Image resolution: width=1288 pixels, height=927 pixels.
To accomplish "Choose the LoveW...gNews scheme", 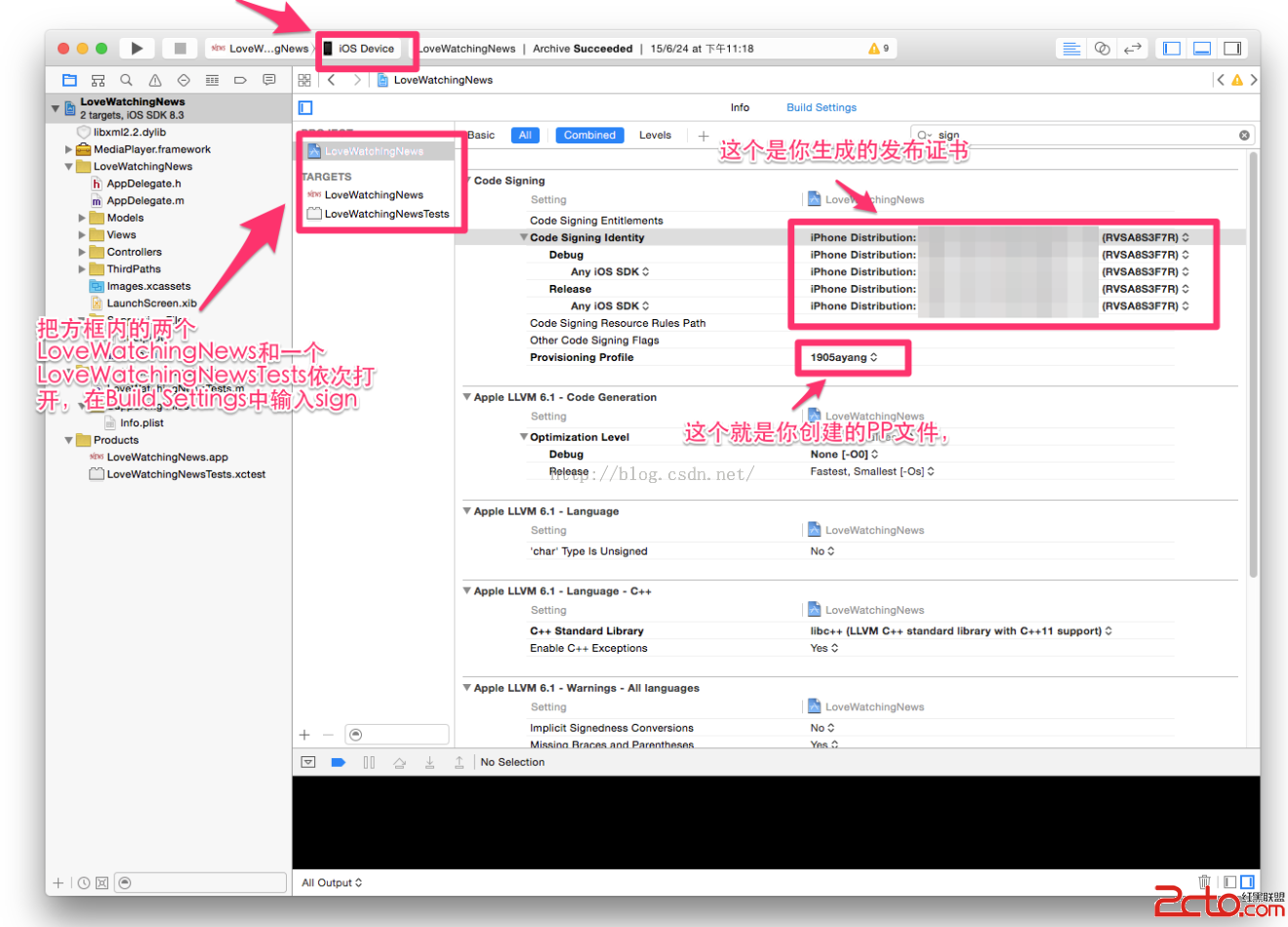I will point(260,48).
